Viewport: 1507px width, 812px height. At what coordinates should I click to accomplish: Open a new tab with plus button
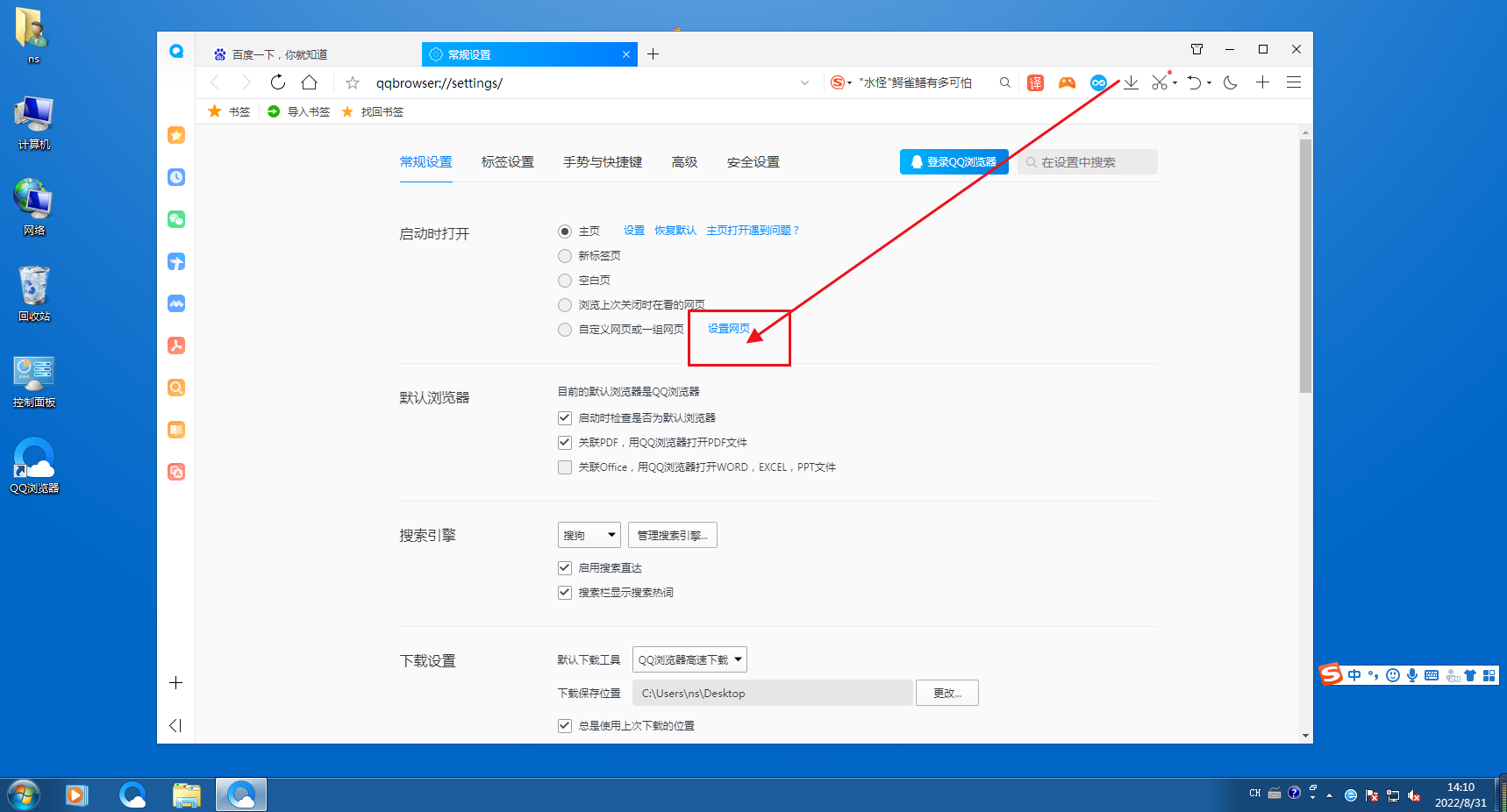654,54
